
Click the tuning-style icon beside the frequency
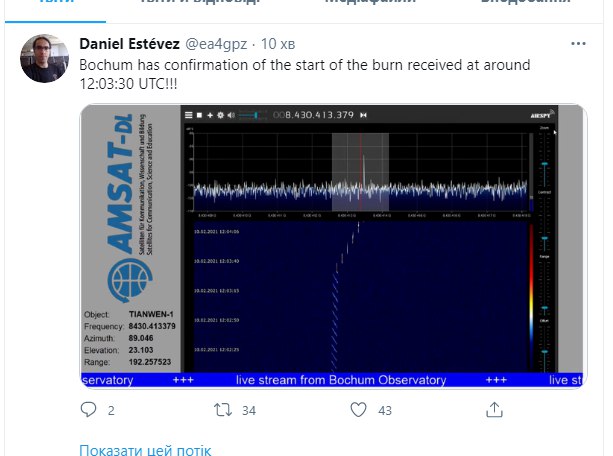364,115
